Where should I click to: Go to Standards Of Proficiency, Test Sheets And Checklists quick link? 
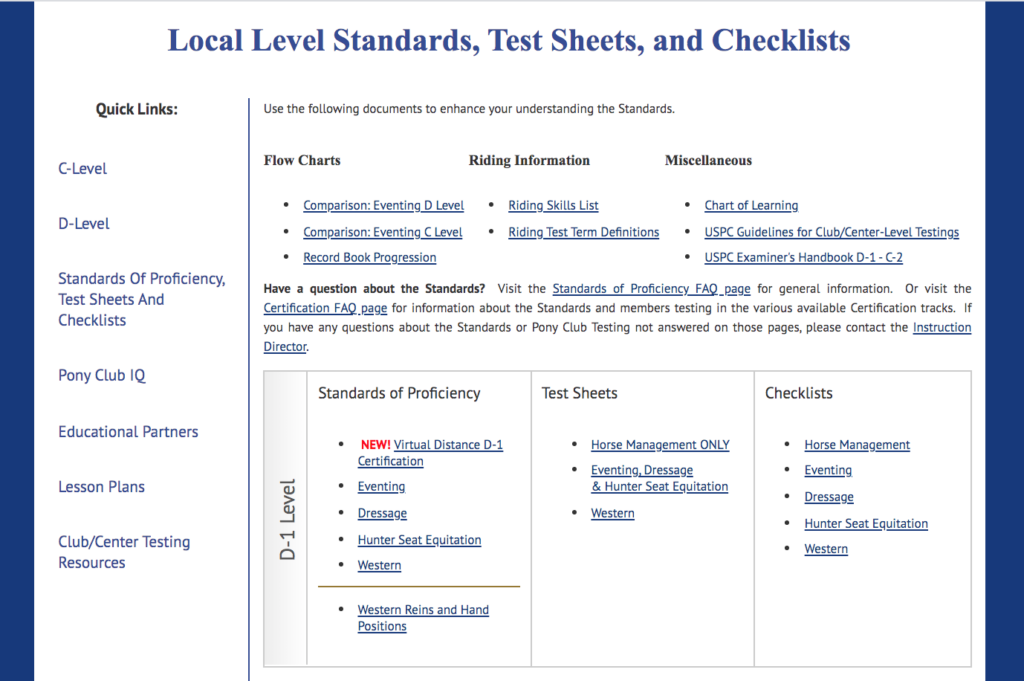pos(142,299)
